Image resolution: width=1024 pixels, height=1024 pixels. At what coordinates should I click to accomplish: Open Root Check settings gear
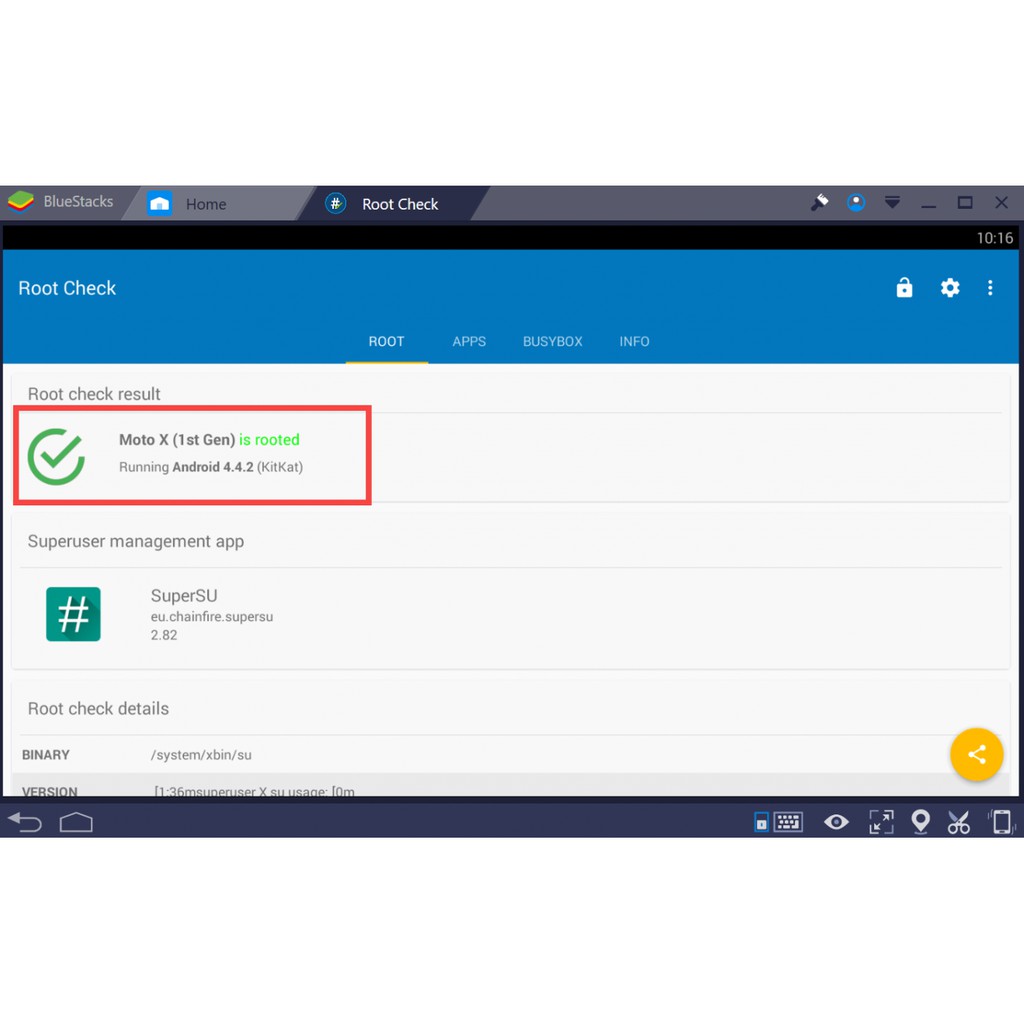point(950,288)
